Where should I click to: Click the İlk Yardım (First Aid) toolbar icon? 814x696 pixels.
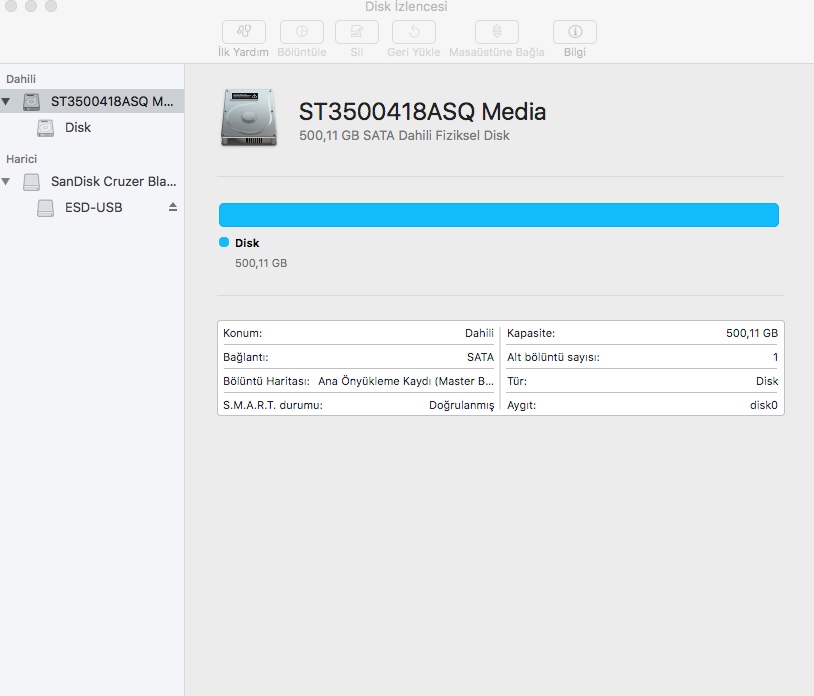click(x=243, y=32)
